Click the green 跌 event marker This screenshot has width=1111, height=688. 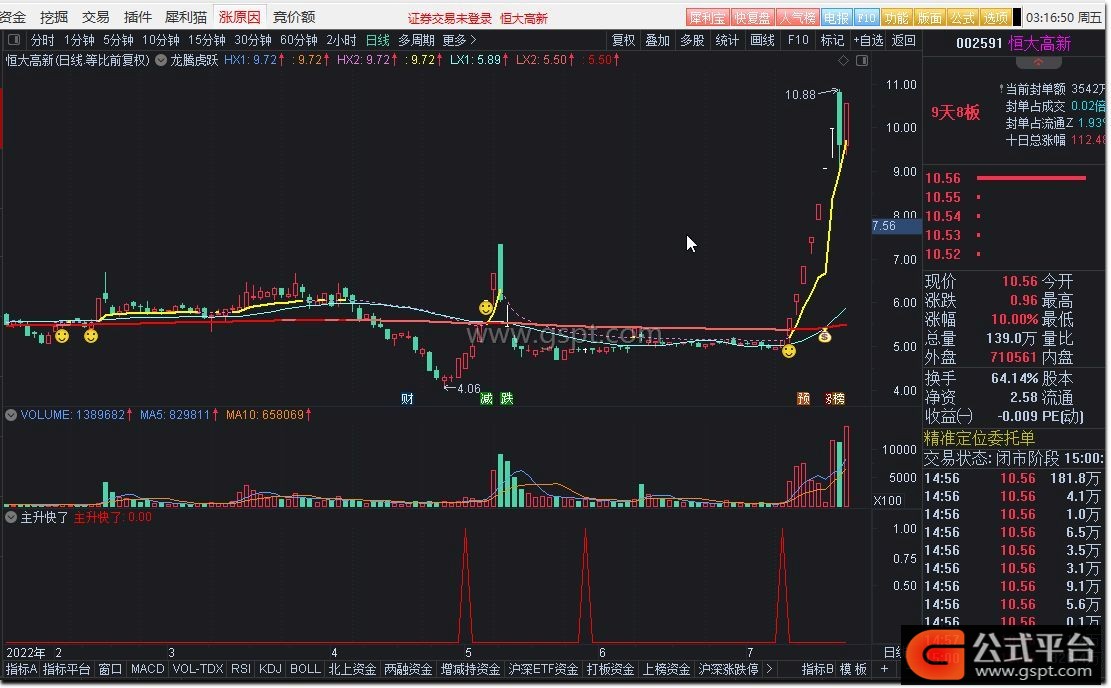(x=507, y=399)
